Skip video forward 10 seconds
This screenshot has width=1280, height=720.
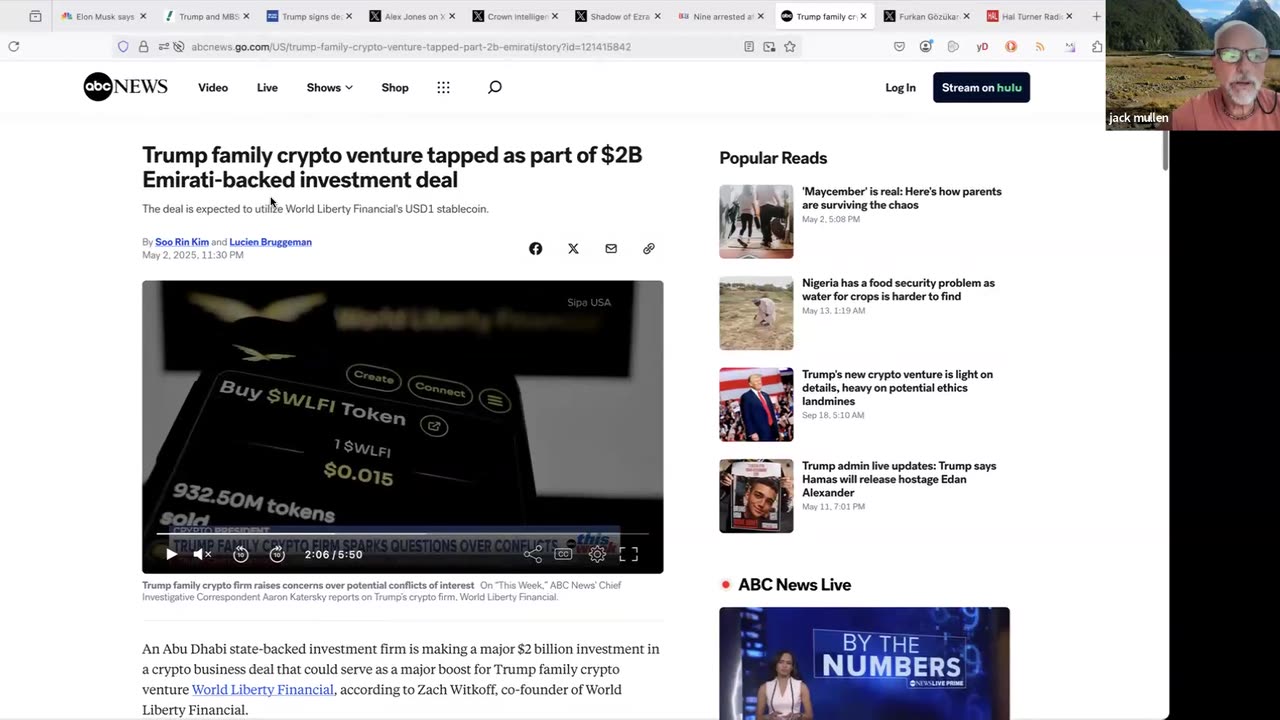click(x=277, y=554)
